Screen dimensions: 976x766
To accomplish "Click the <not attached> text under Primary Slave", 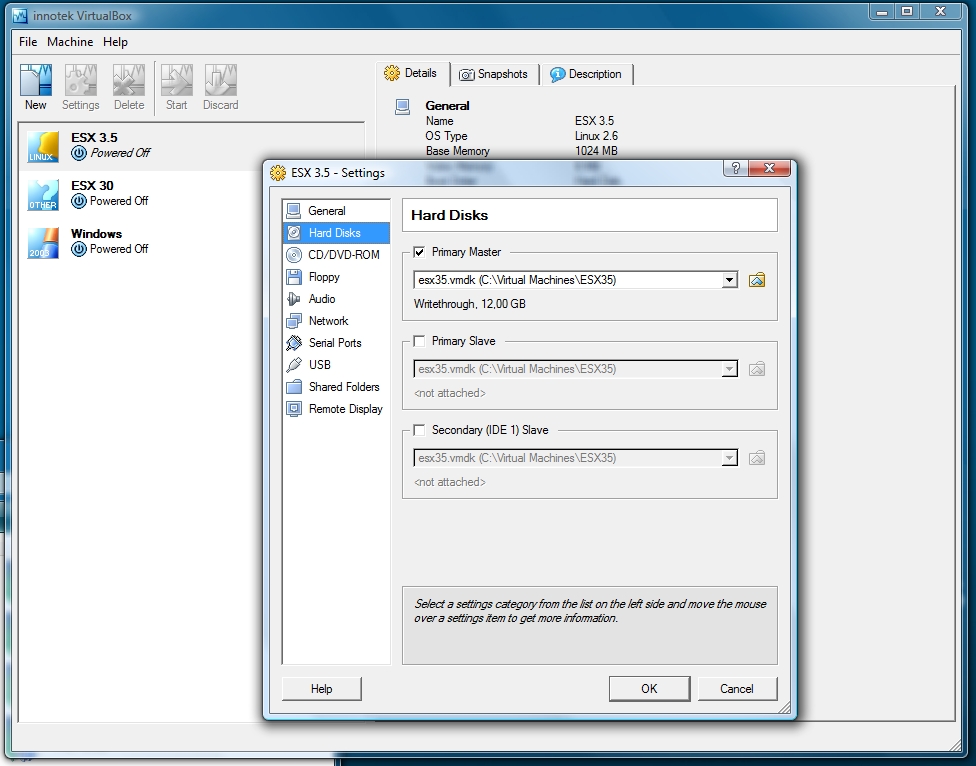I will click(x=450, y=393).
